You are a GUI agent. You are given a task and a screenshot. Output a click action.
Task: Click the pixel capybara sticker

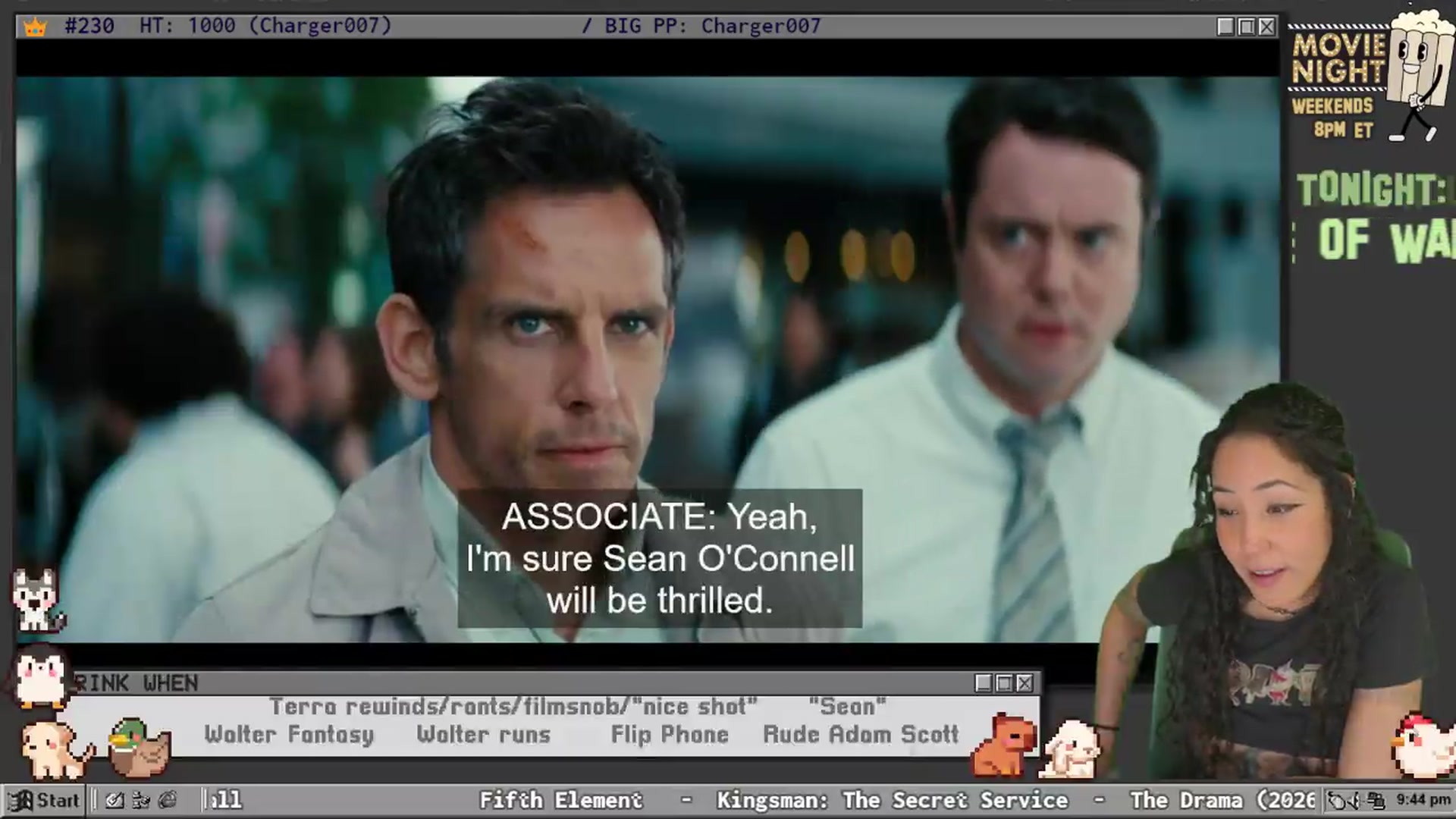tap(1003, 746)
